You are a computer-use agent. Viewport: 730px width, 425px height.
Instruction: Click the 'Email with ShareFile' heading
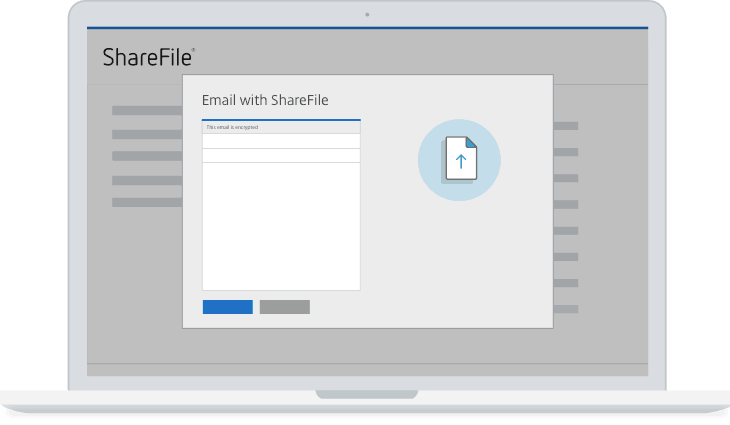tap(265, 100)
